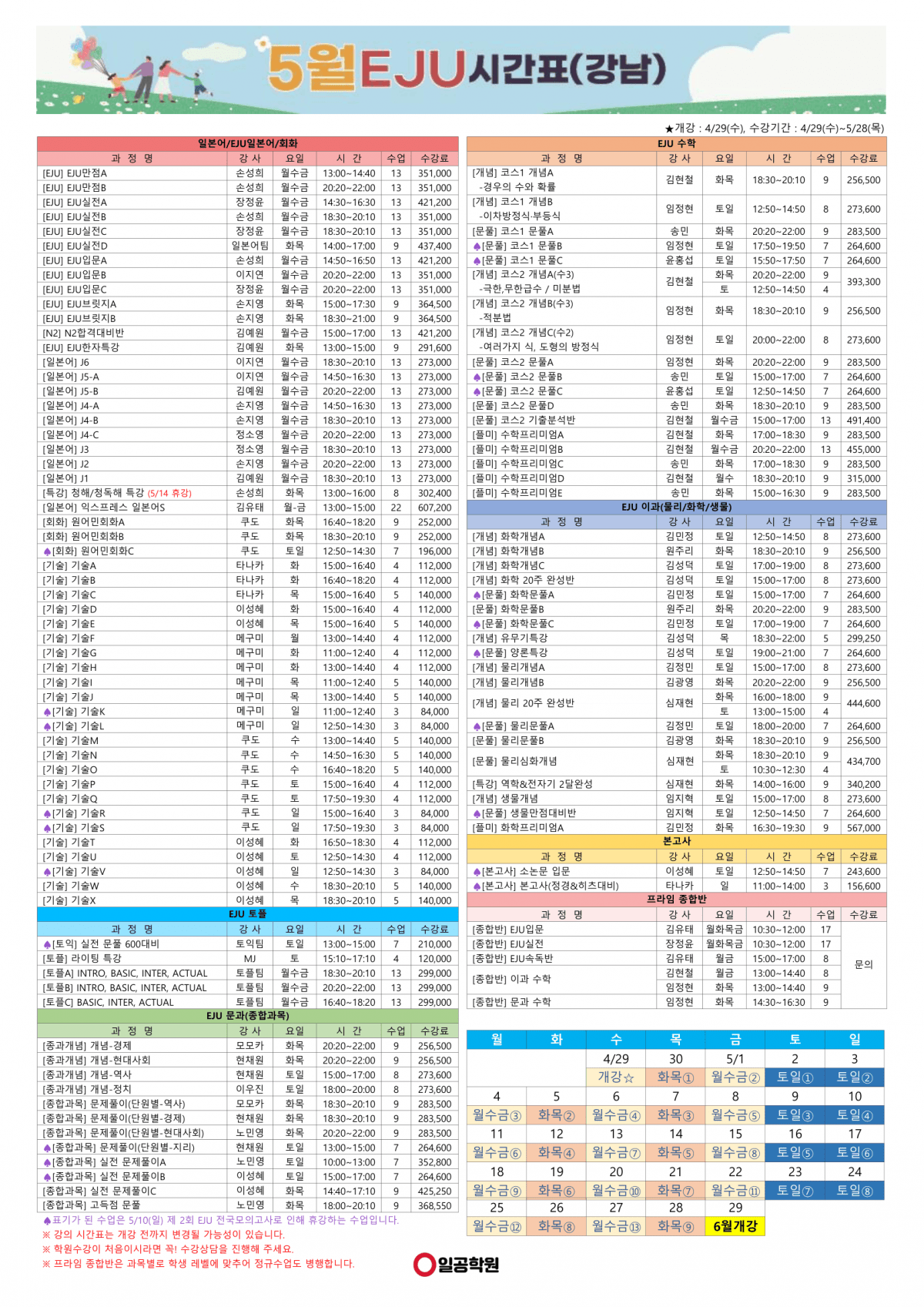924x1307 pixels.
Task: Select the EJU 수학 section header
Action: tap(676, 143)
